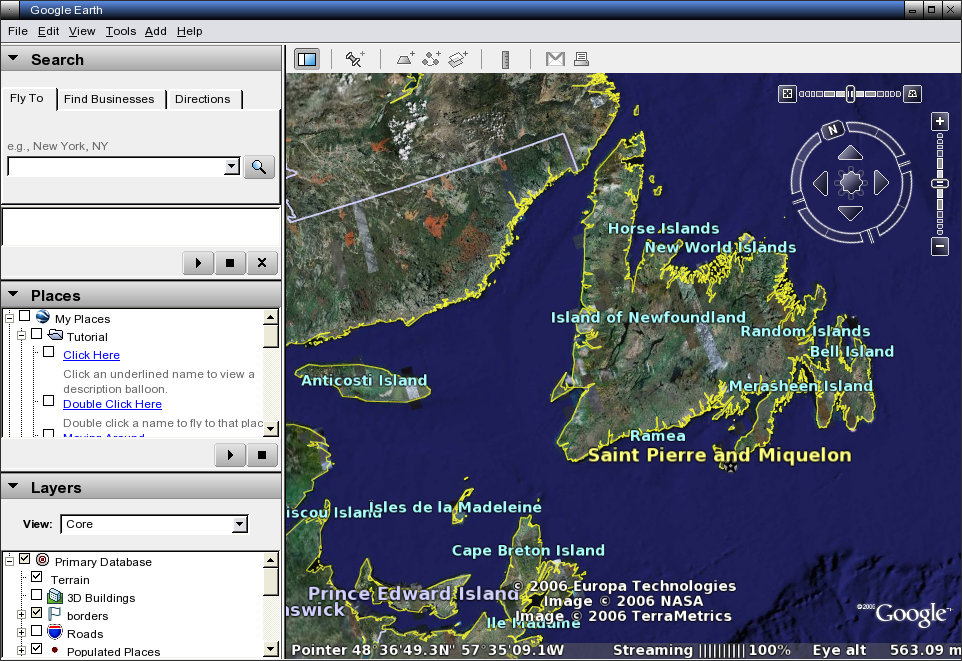
Task: Click the Primary Database target icon
Action: click(x=42, y=560)
